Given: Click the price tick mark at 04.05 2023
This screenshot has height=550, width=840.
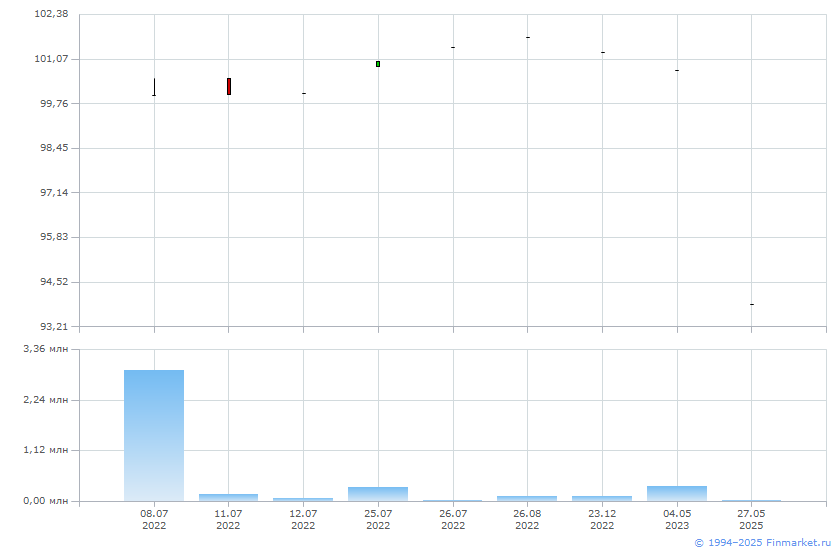Looking at the screenshot, I should [677, 70].
